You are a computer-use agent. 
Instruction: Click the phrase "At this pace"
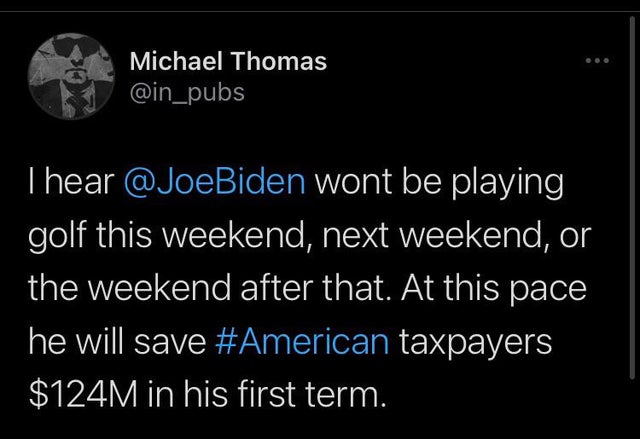coord(493,289)
